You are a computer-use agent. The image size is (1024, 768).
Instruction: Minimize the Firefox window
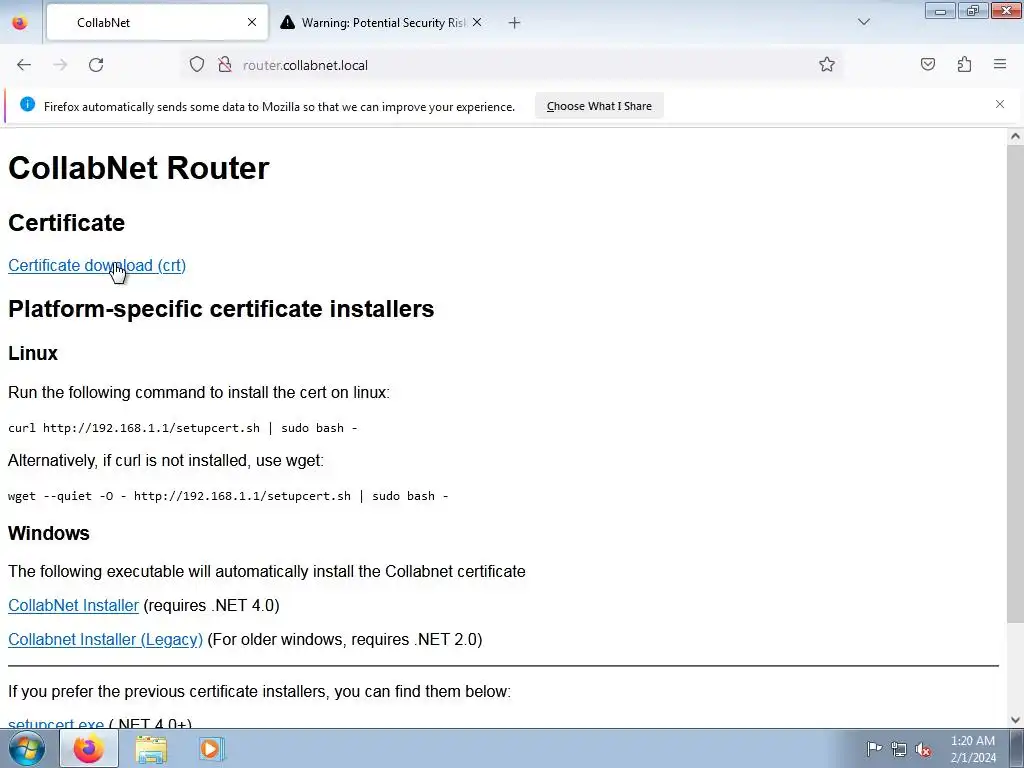(x=940, y=11)
